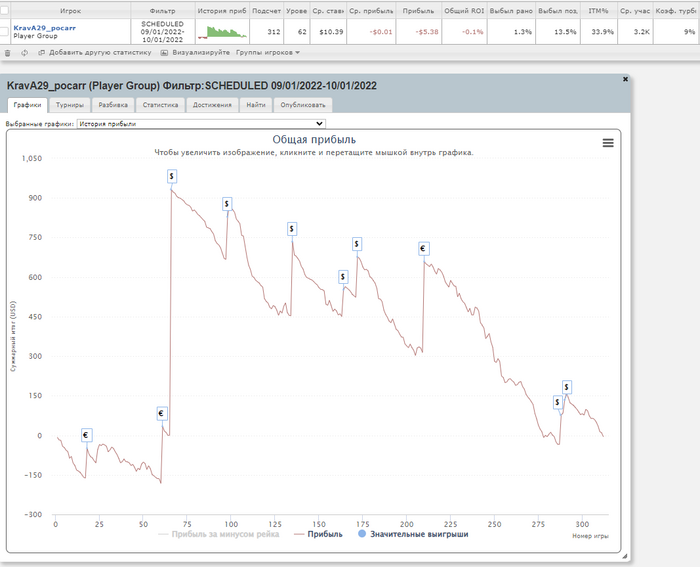The height and width of the screenshot is (567, 700).
Task: Toggle 'Прибыль за минусом рейка' legend series
Action: [x=219, y=534]
